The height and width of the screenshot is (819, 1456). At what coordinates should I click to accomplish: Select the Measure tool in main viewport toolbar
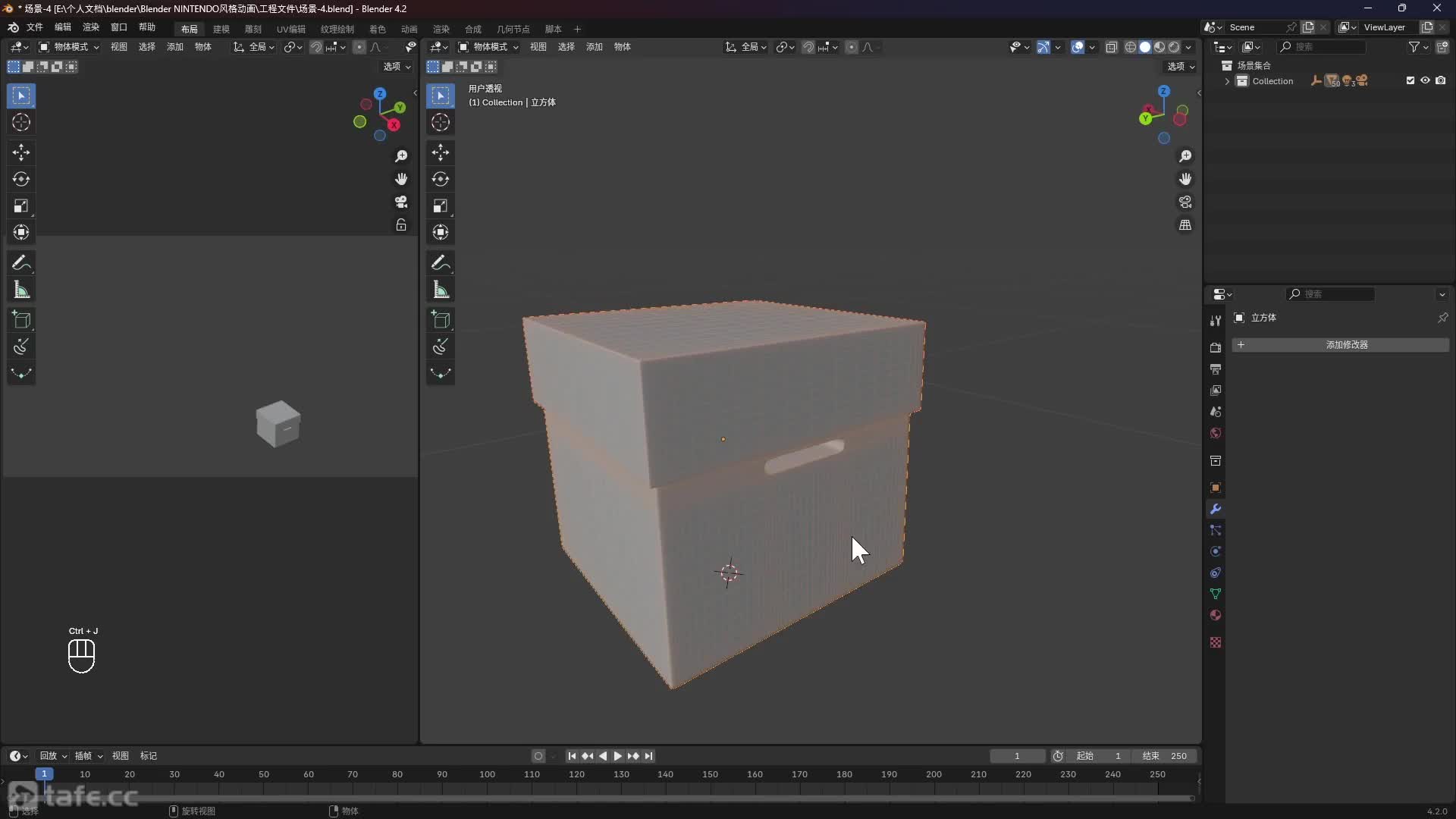[x=441, y=290]
